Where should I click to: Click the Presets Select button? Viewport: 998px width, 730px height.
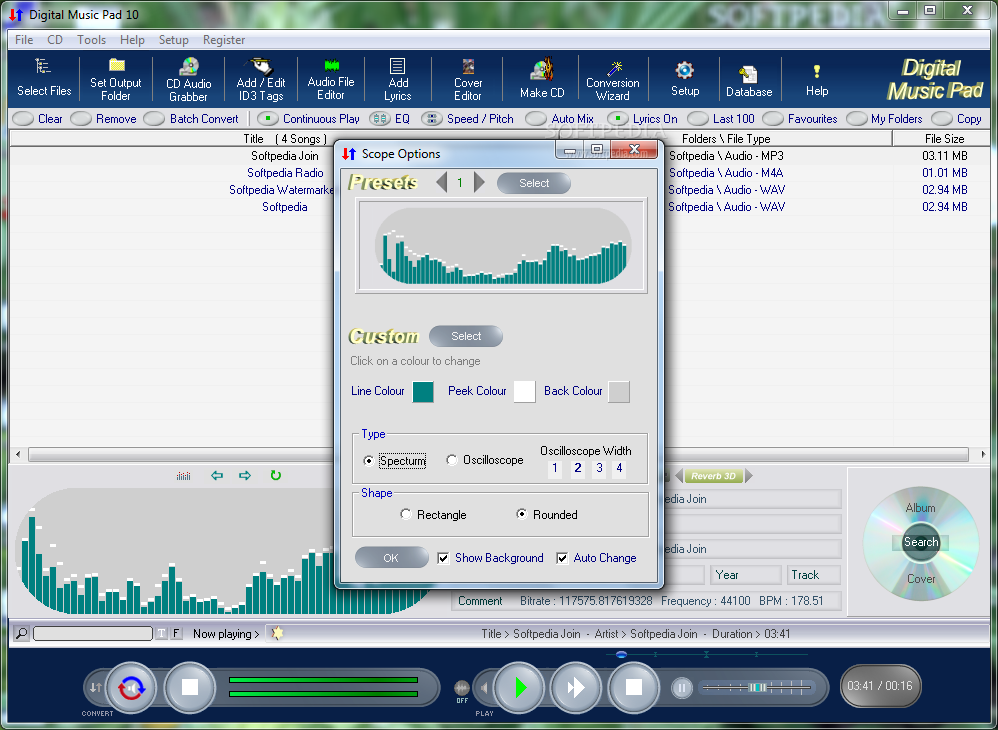click(533, 183)
